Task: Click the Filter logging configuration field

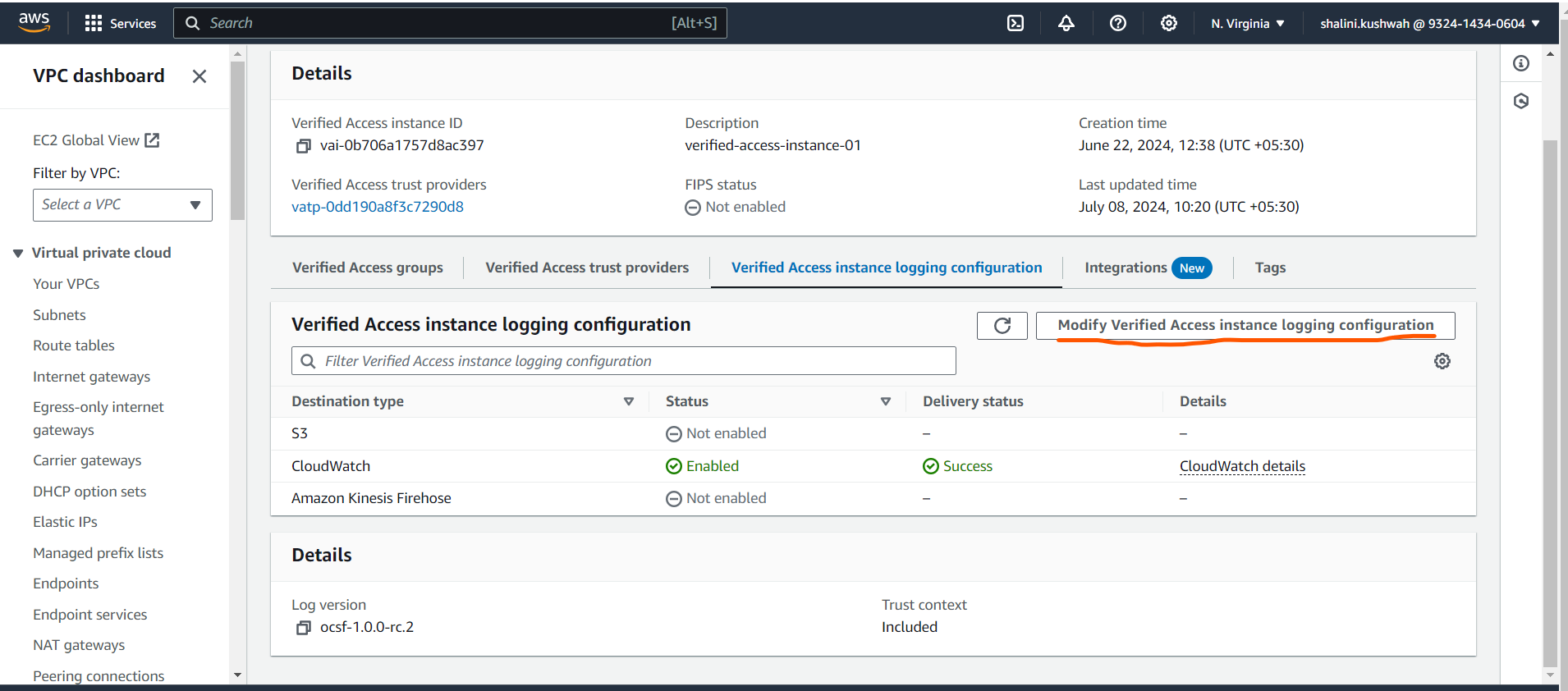Action: tap(624, 361)
